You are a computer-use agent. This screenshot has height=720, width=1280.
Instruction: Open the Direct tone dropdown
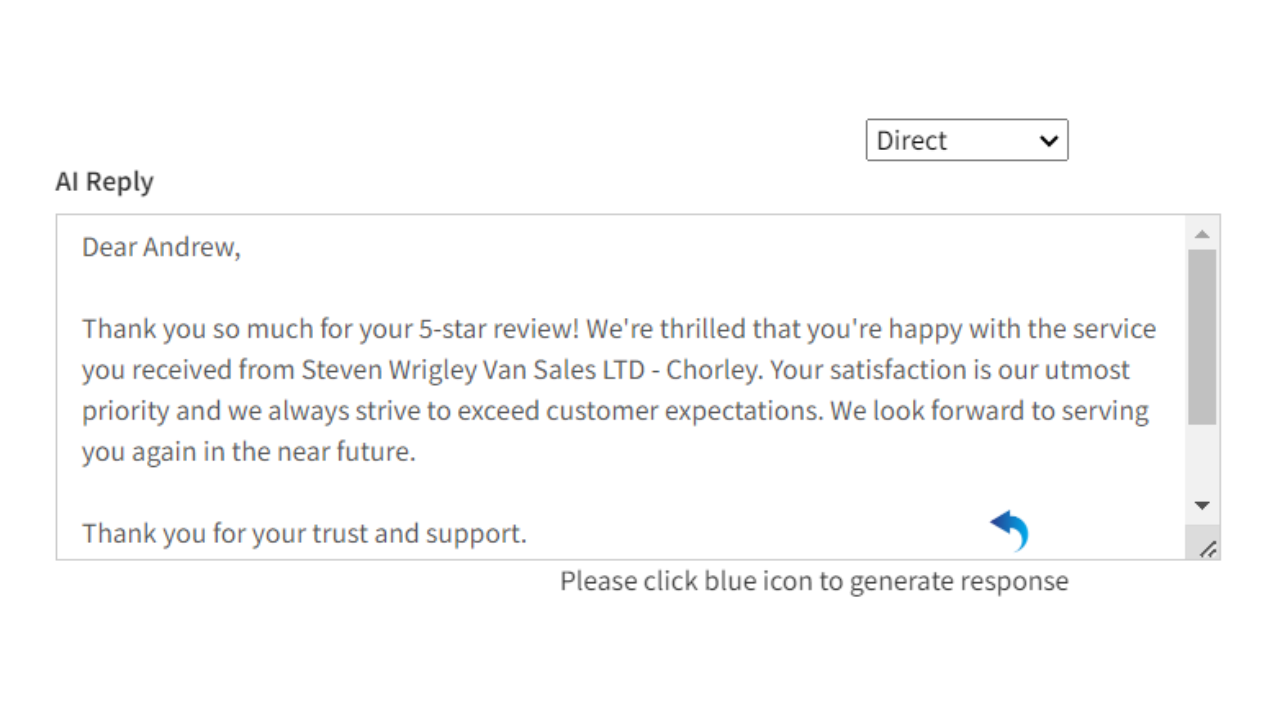(966, 140)
